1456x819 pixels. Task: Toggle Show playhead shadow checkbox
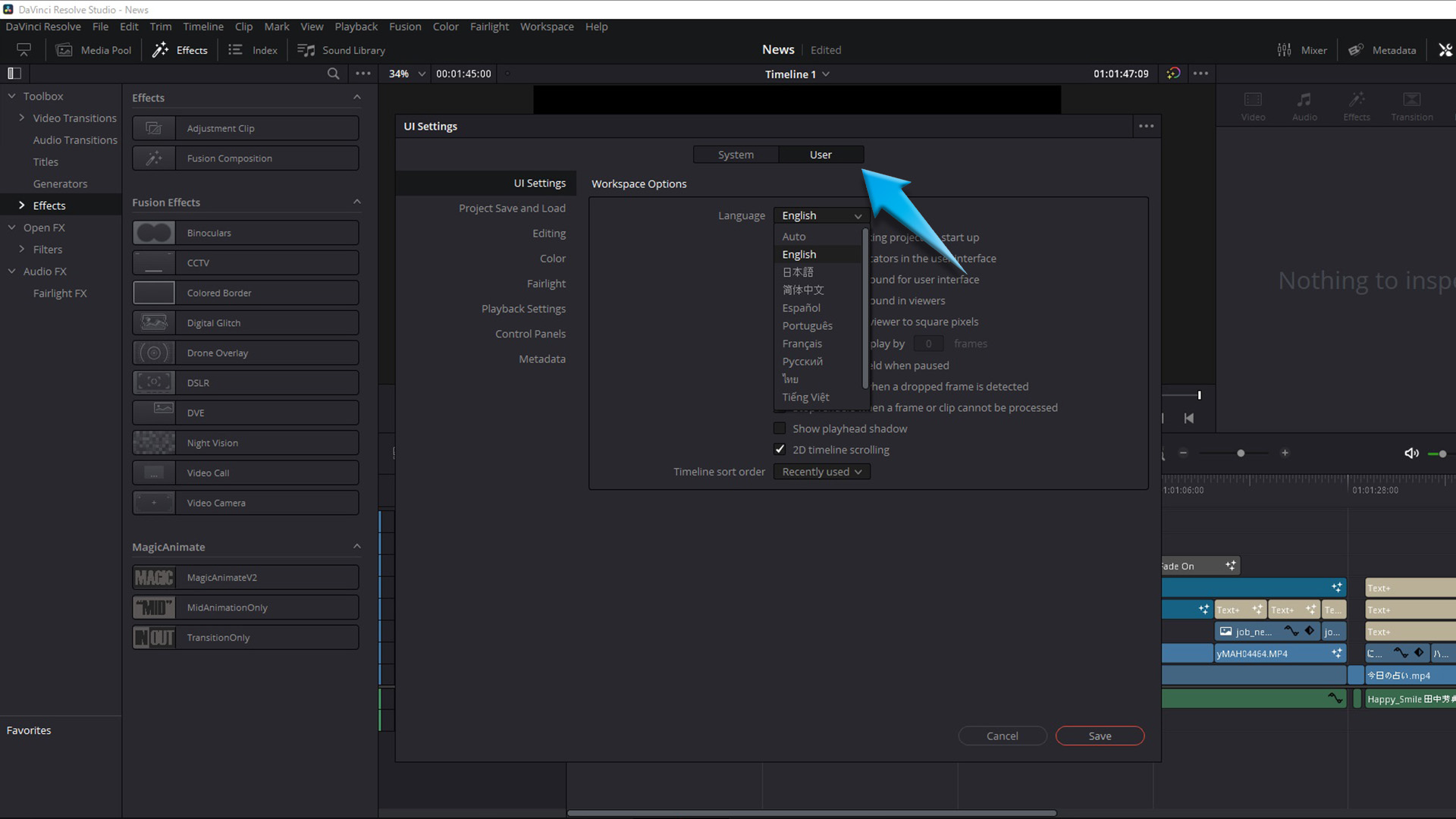coord(781,428)
